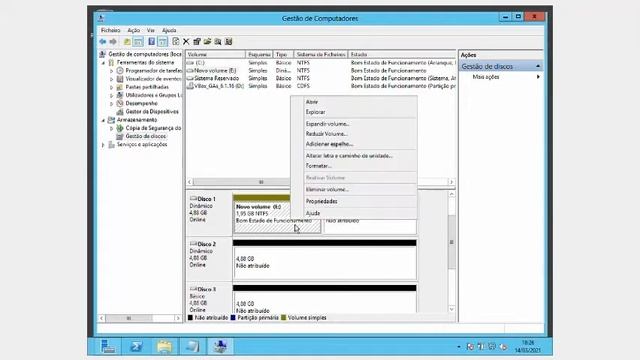
Task: Click the black X delete toolbar icon
Action: click(x=186, y=42)
